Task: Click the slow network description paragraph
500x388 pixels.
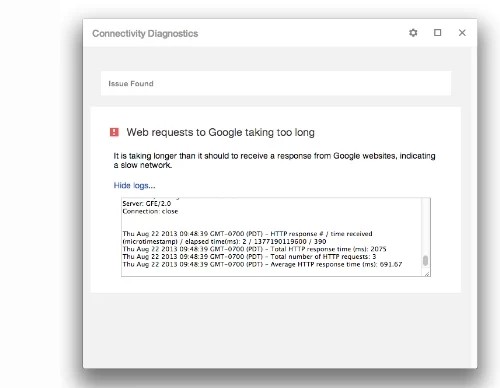Action: (x=274, y=160)
